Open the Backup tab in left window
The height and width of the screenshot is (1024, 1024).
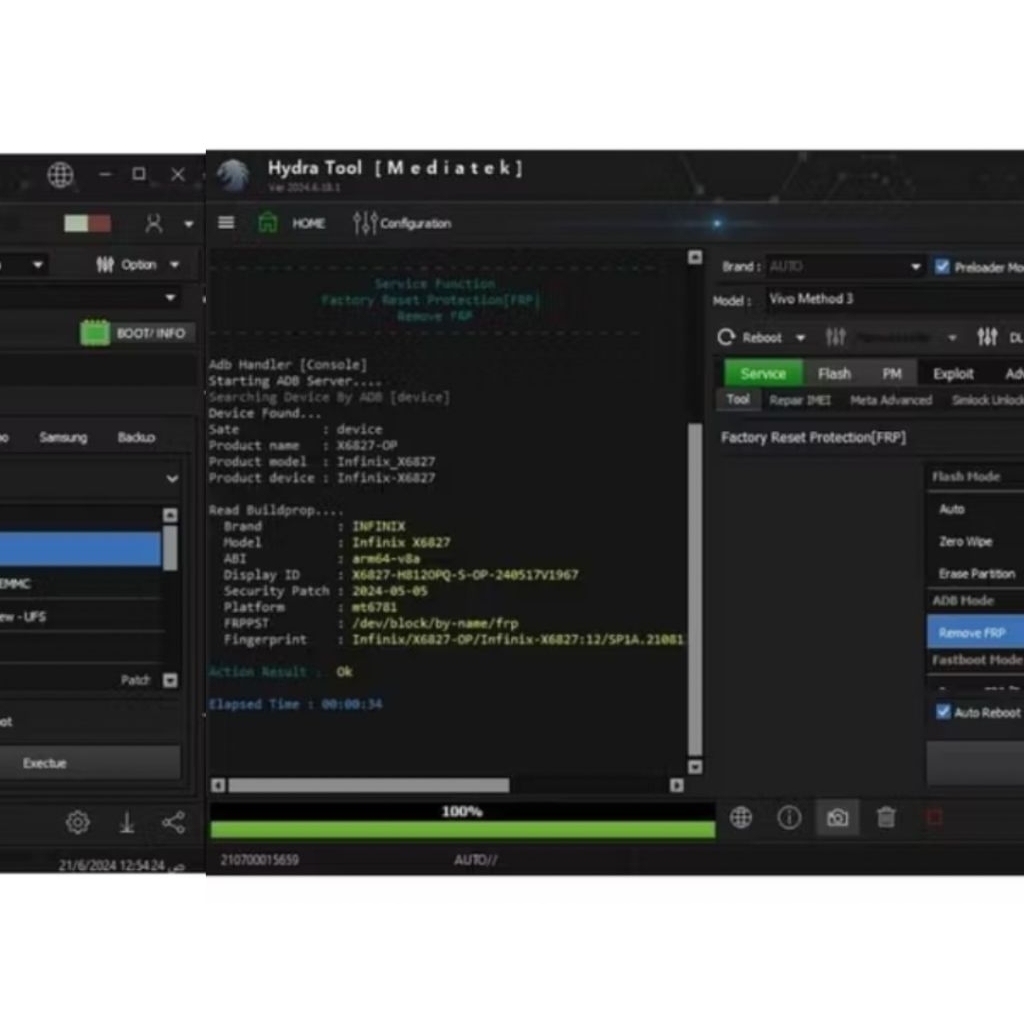pyautogui.click(x=136, y=437)
